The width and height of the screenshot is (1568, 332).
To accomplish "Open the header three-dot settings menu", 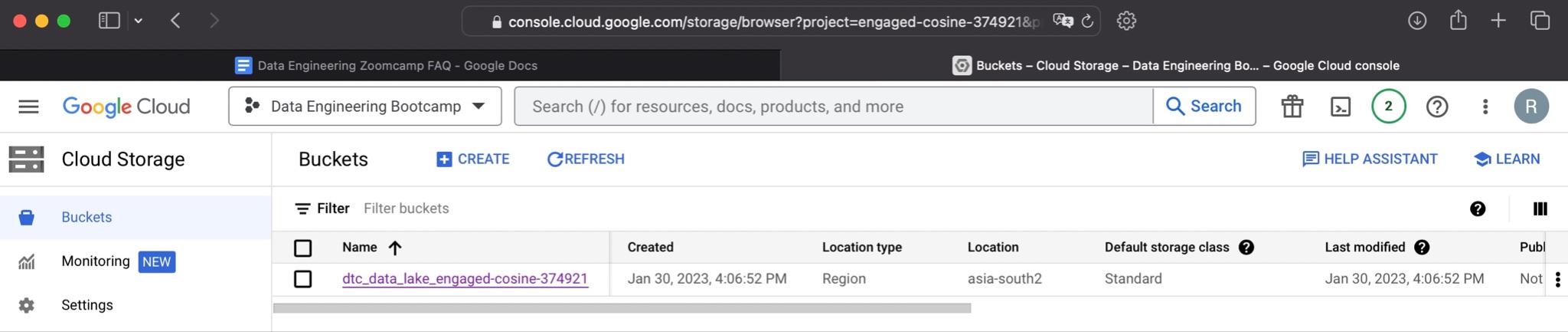I will coord(1485,107).
